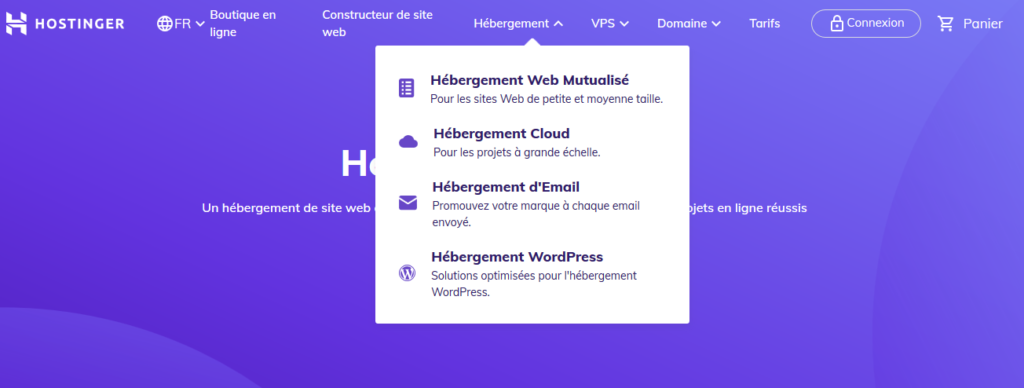Click the shopping cart icon
Screen dimensions: 1024x388
[945, 24]
